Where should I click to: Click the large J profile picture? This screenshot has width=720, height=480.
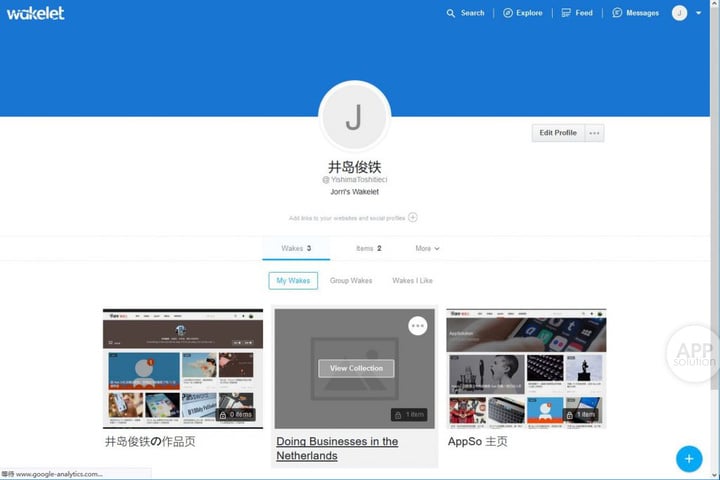pyautogui.click(x=354, y=117)
